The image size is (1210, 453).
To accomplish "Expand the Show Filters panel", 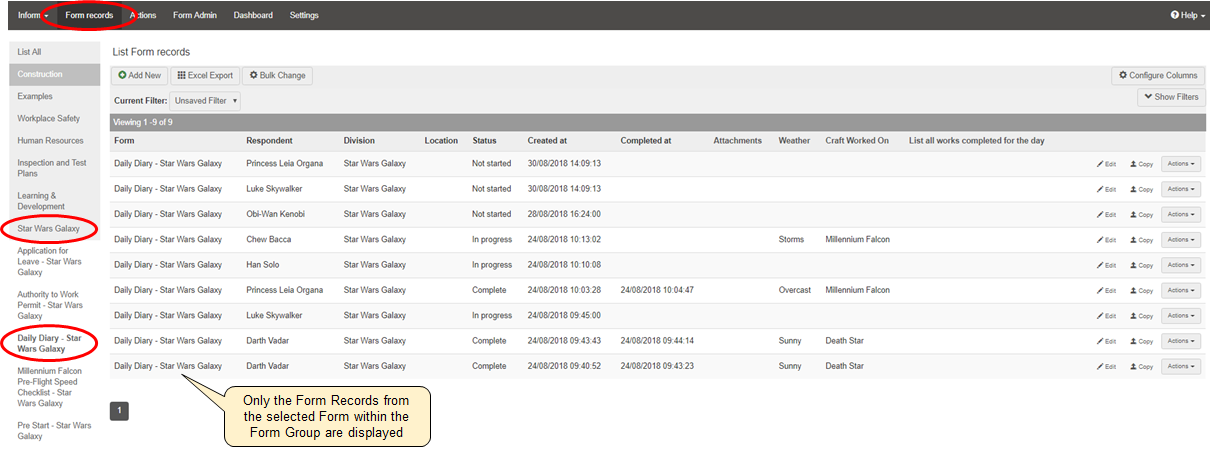I will pyautogui.click(x=1171, y=97).
